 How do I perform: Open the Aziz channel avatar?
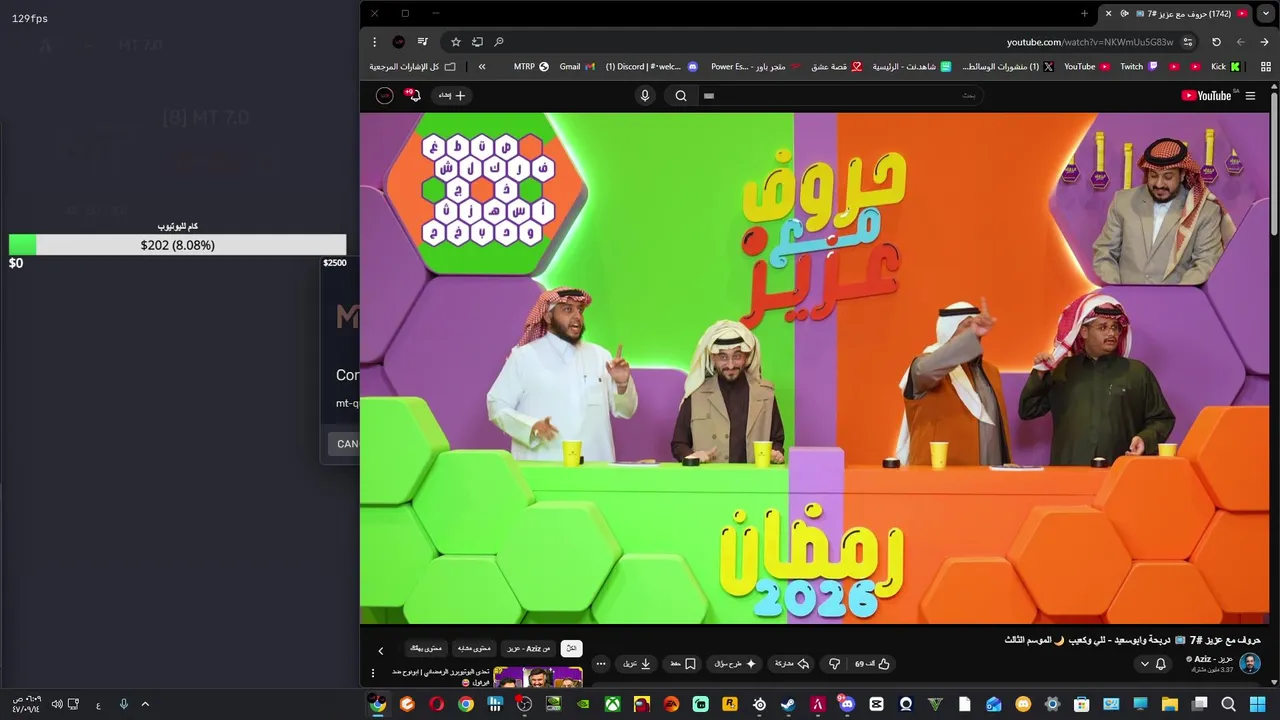coord(1250,664)
